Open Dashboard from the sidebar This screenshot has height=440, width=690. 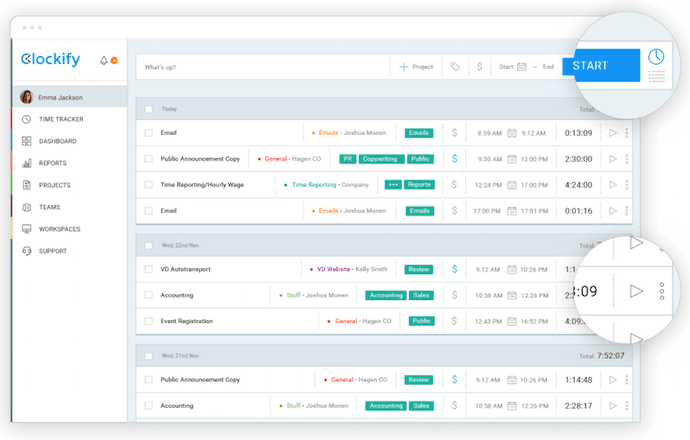tap(57, 141)
